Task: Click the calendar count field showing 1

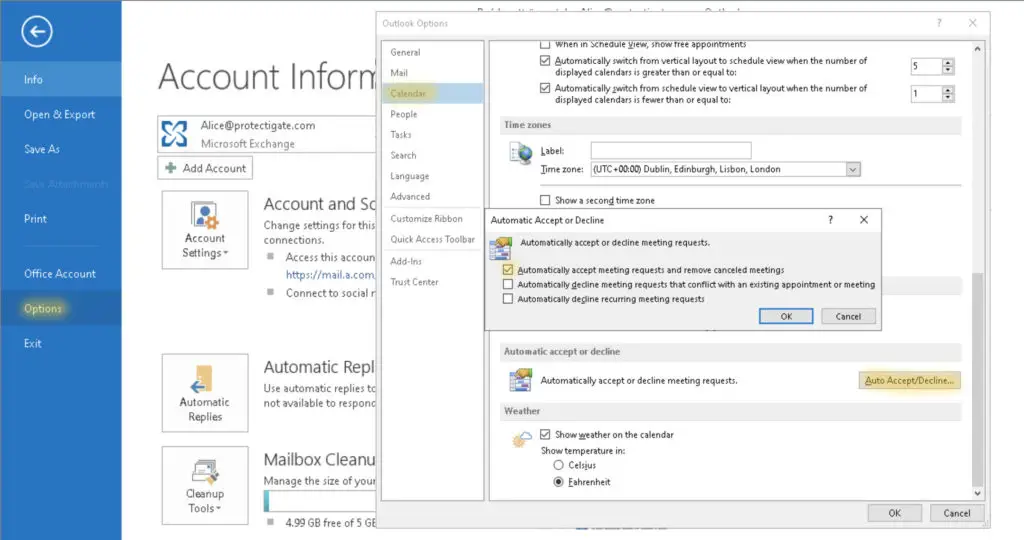Action: pyautogui.click(x=926, y=94)
